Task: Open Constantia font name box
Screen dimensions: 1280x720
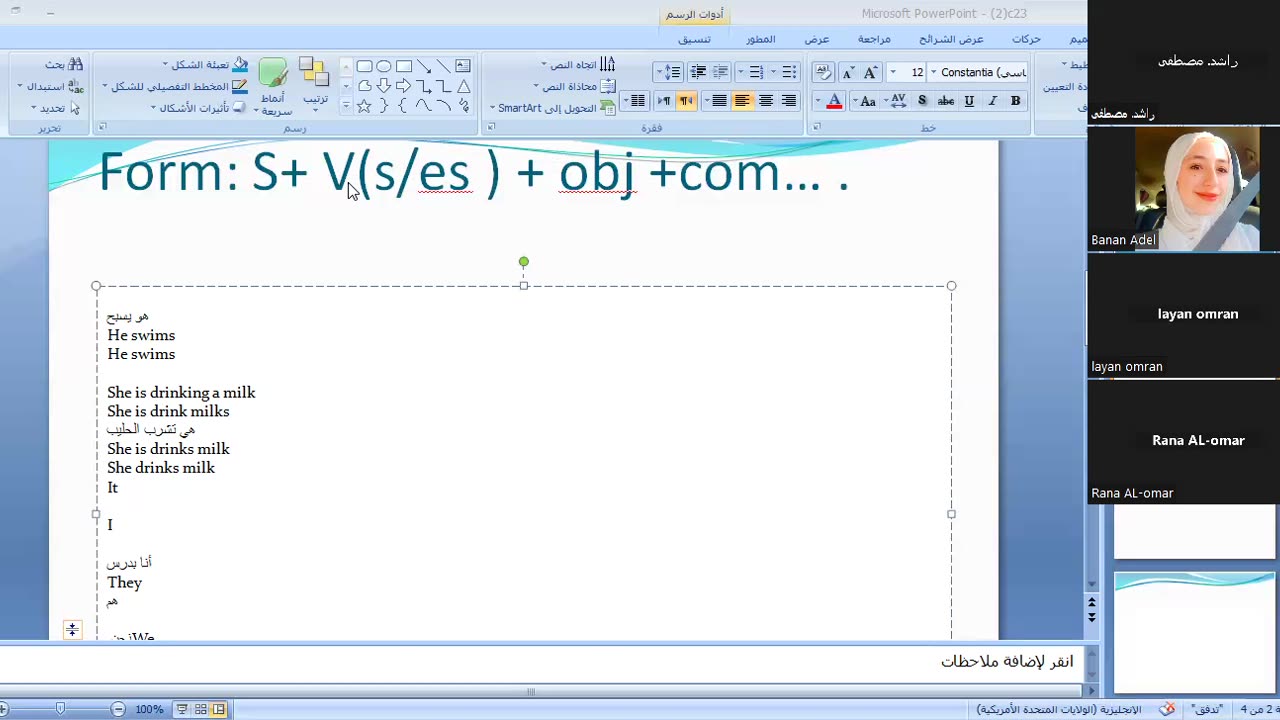Action: [x=978, y=72]
